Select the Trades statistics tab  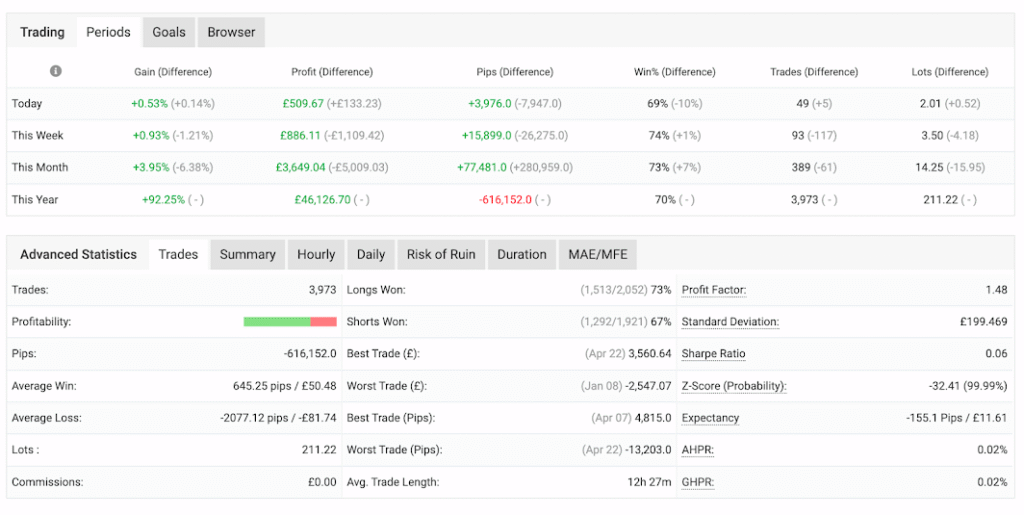pos(178,254)
